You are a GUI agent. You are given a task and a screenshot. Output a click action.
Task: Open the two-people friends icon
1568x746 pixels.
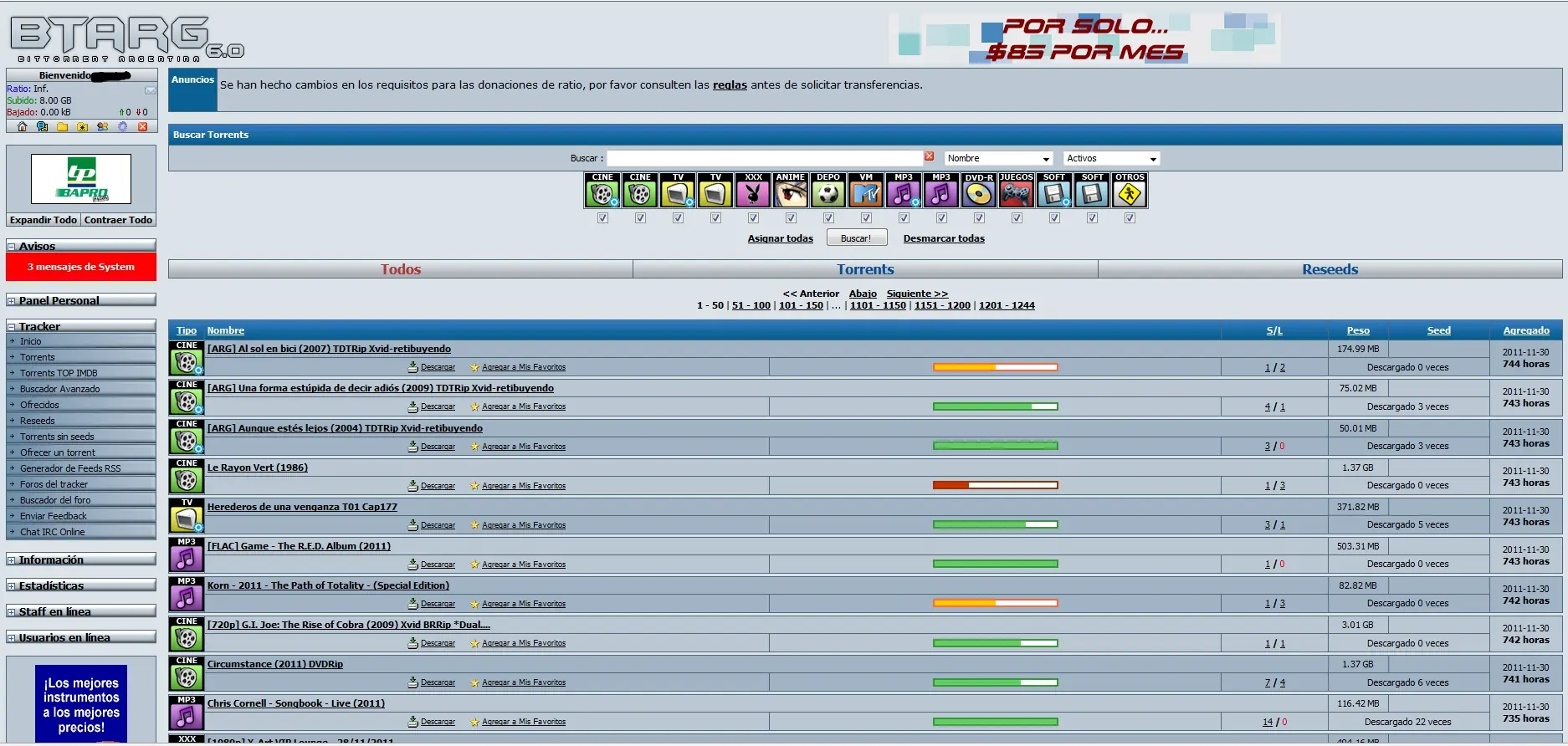(x=102, y=127)
